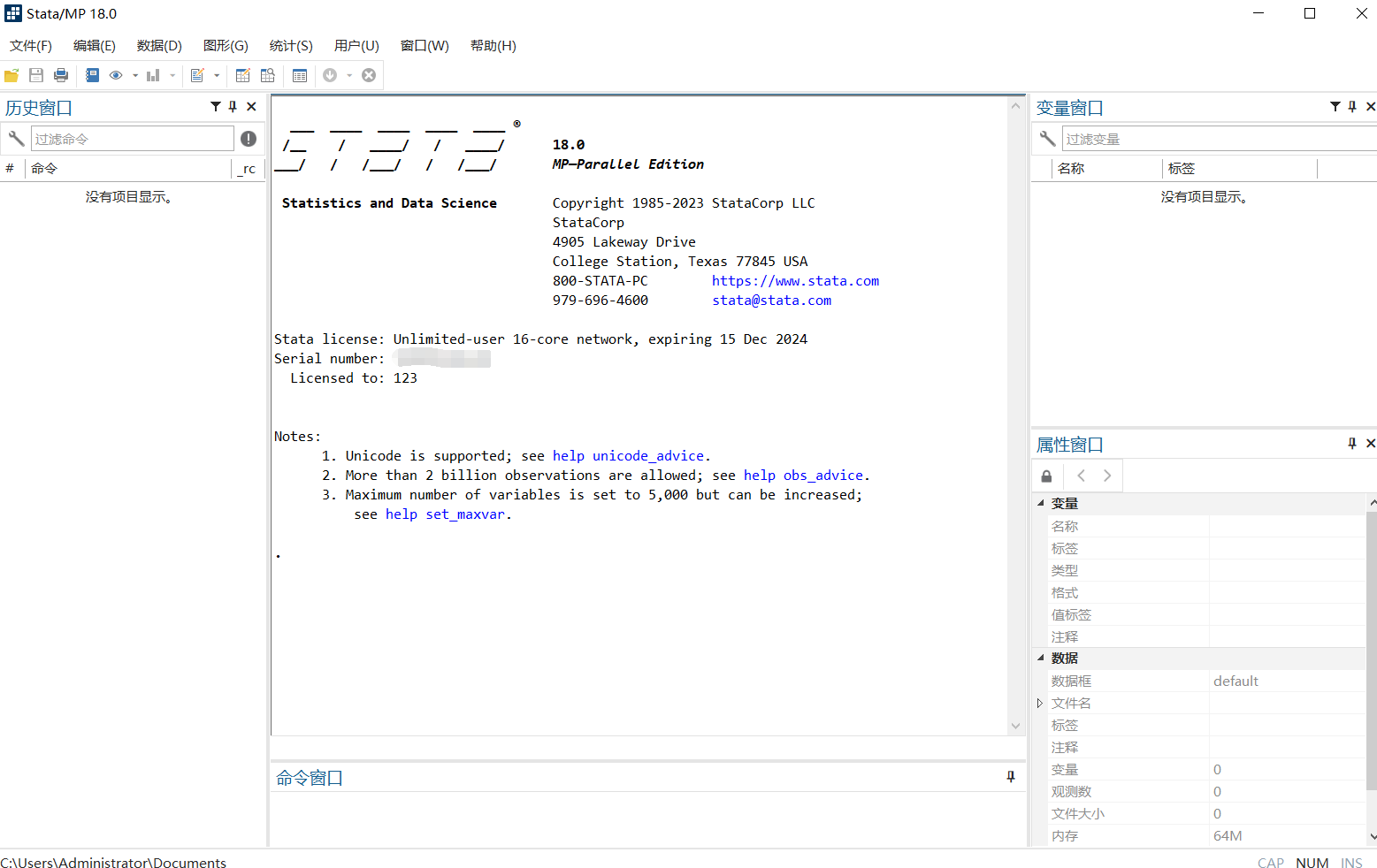The image size is (1377, 868).
Task: Click the C:\Users\Administrator\Documents path in status bar
Action: point(113,863)
